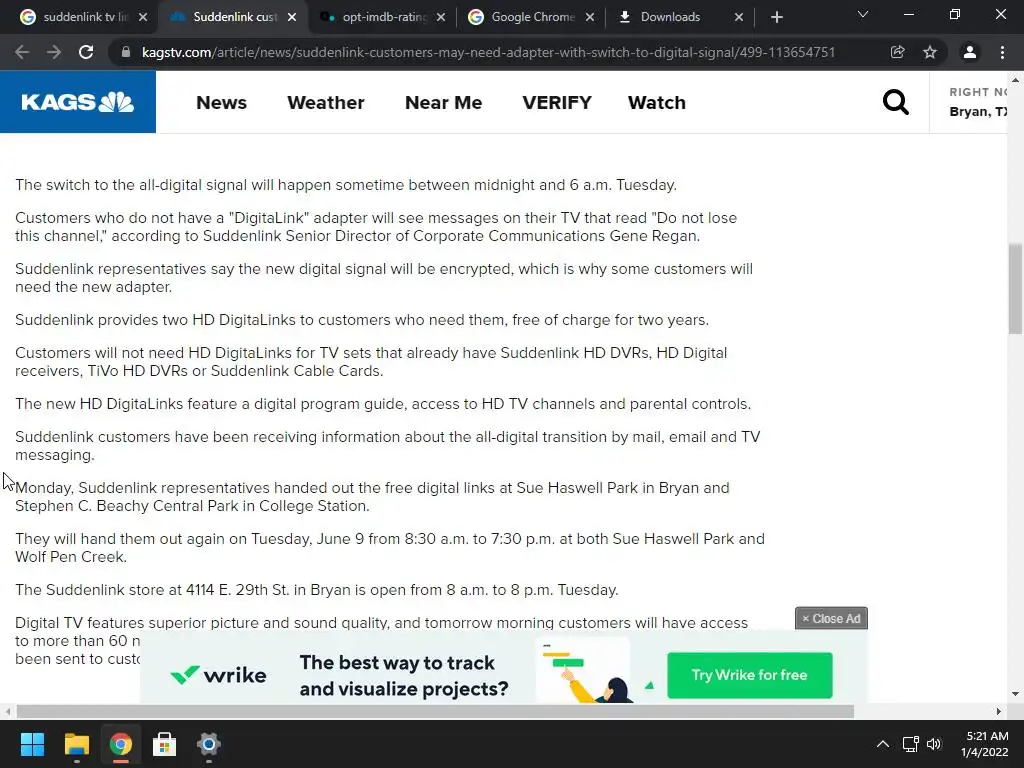Open Chrome's three-dot menu

(1002, 52)
